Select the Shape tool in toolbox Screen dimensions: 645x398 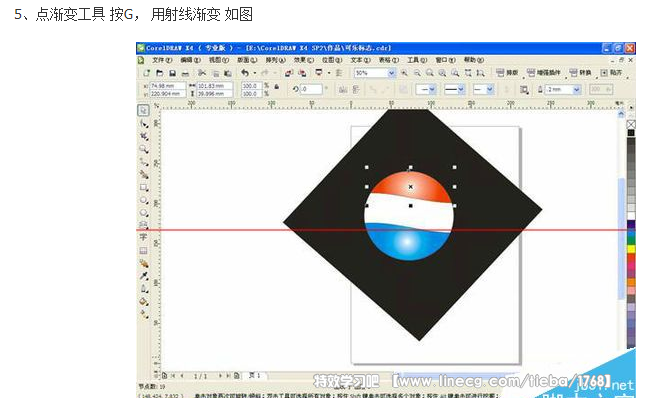[x=143, y=123]
